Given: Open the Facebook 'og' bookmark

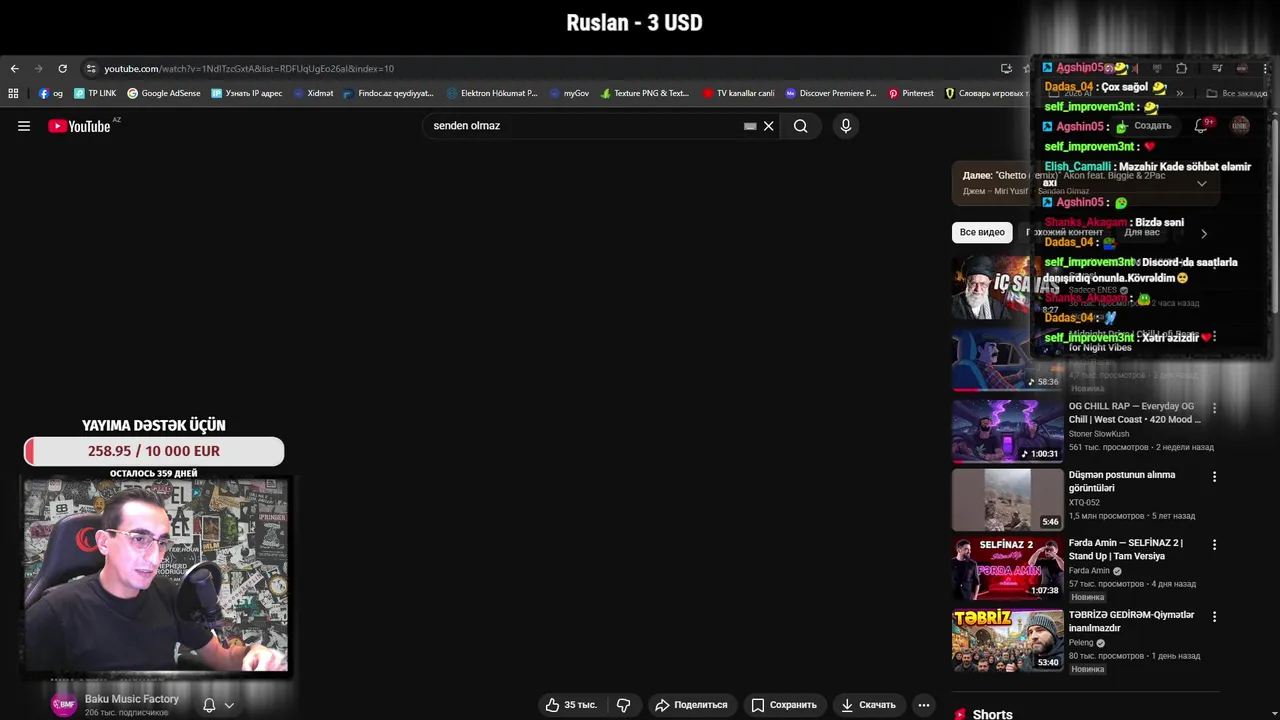Looking at the screenshot, I should coord(51,93).
